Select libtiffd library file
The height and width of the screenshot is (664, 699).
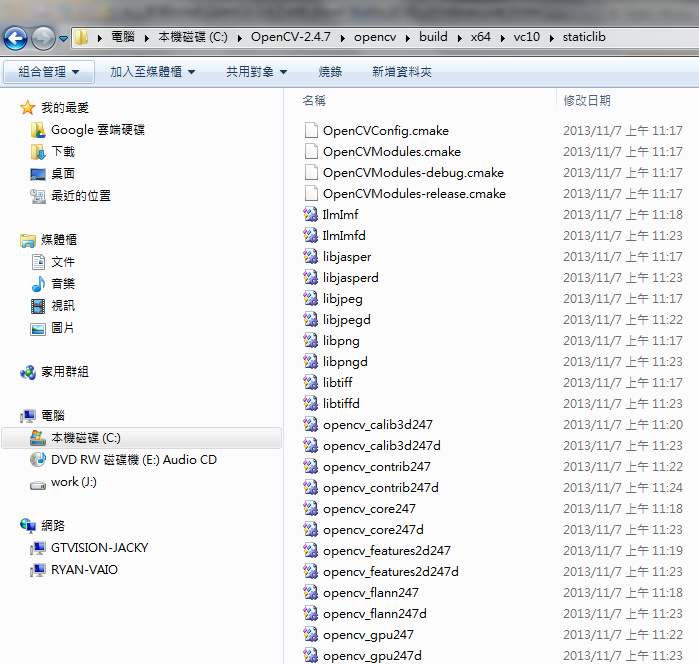[341, 404]
